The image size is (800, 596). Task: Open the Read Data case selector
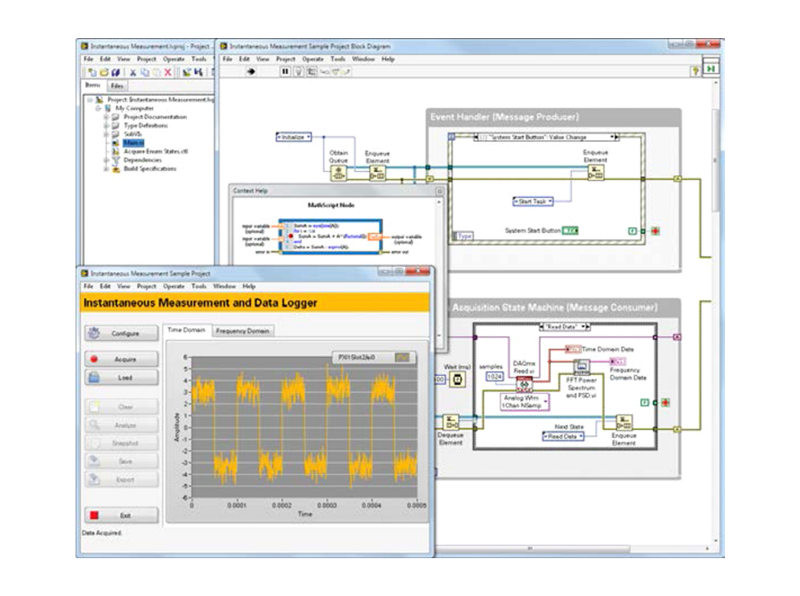[x=563, y=326]
